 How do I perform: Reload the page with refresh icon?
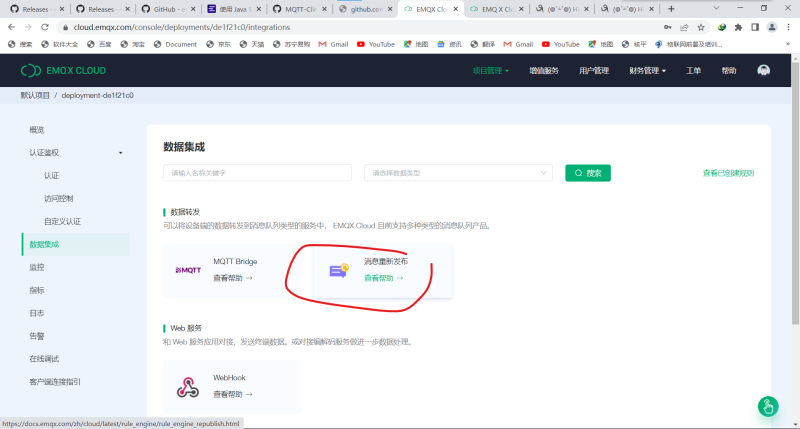tap(45, 27)
